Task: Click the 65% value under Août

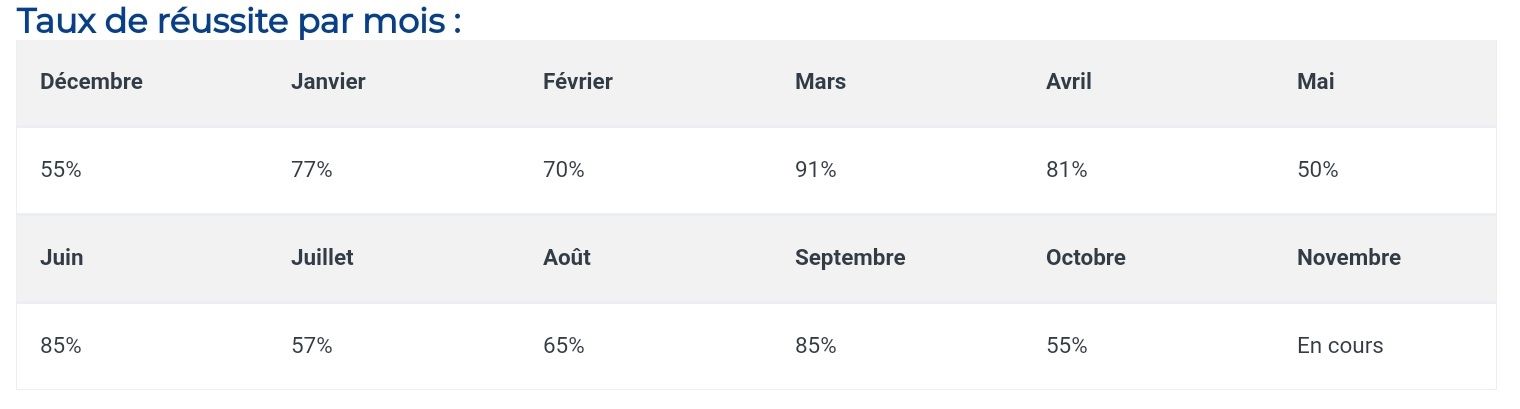Action: click(x=564, y=346)
